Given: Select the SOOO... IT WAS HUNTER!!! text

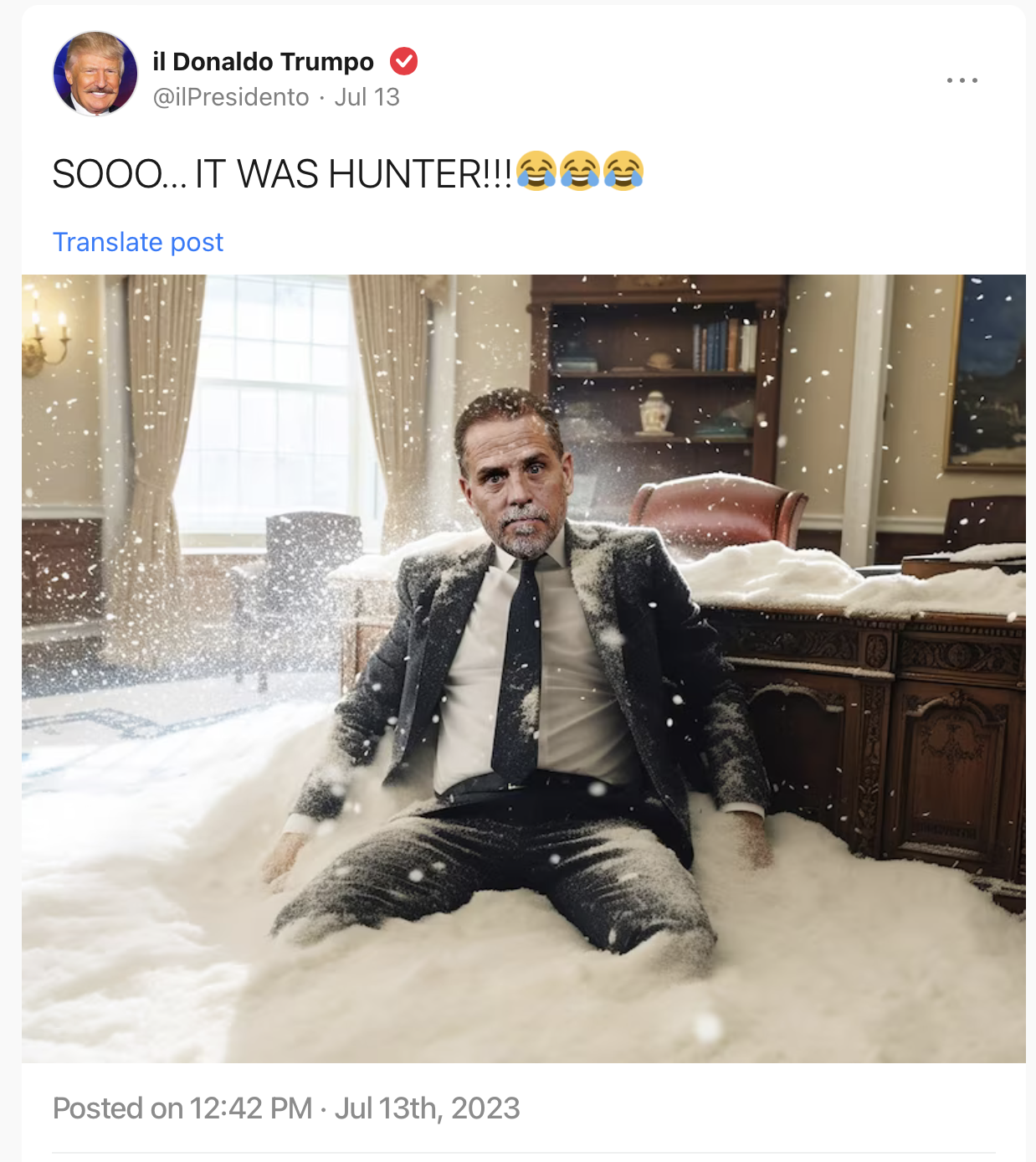Looking at the screenshot, I should [x=282, y=174].
